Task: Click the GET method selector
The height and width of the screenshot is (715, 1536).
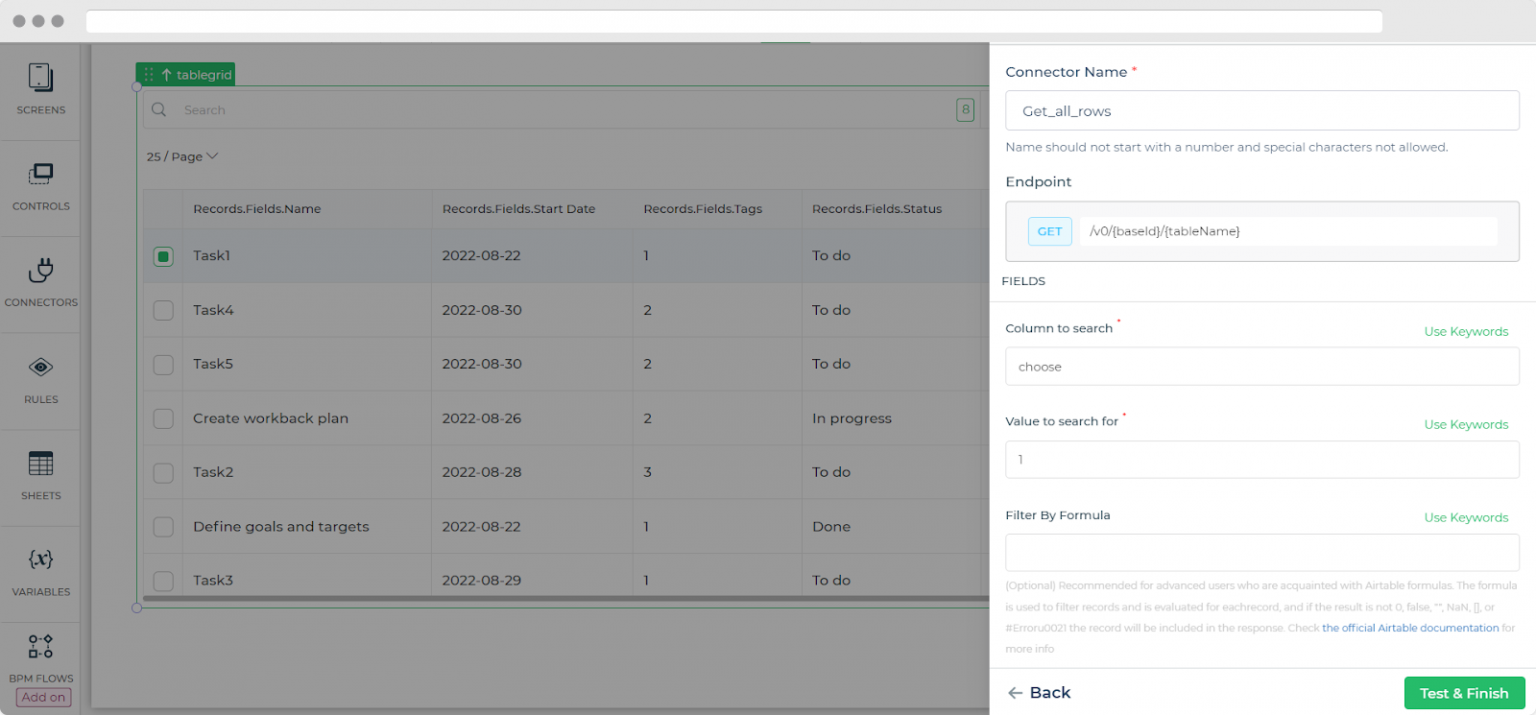Action: (x=1049, y=231)
